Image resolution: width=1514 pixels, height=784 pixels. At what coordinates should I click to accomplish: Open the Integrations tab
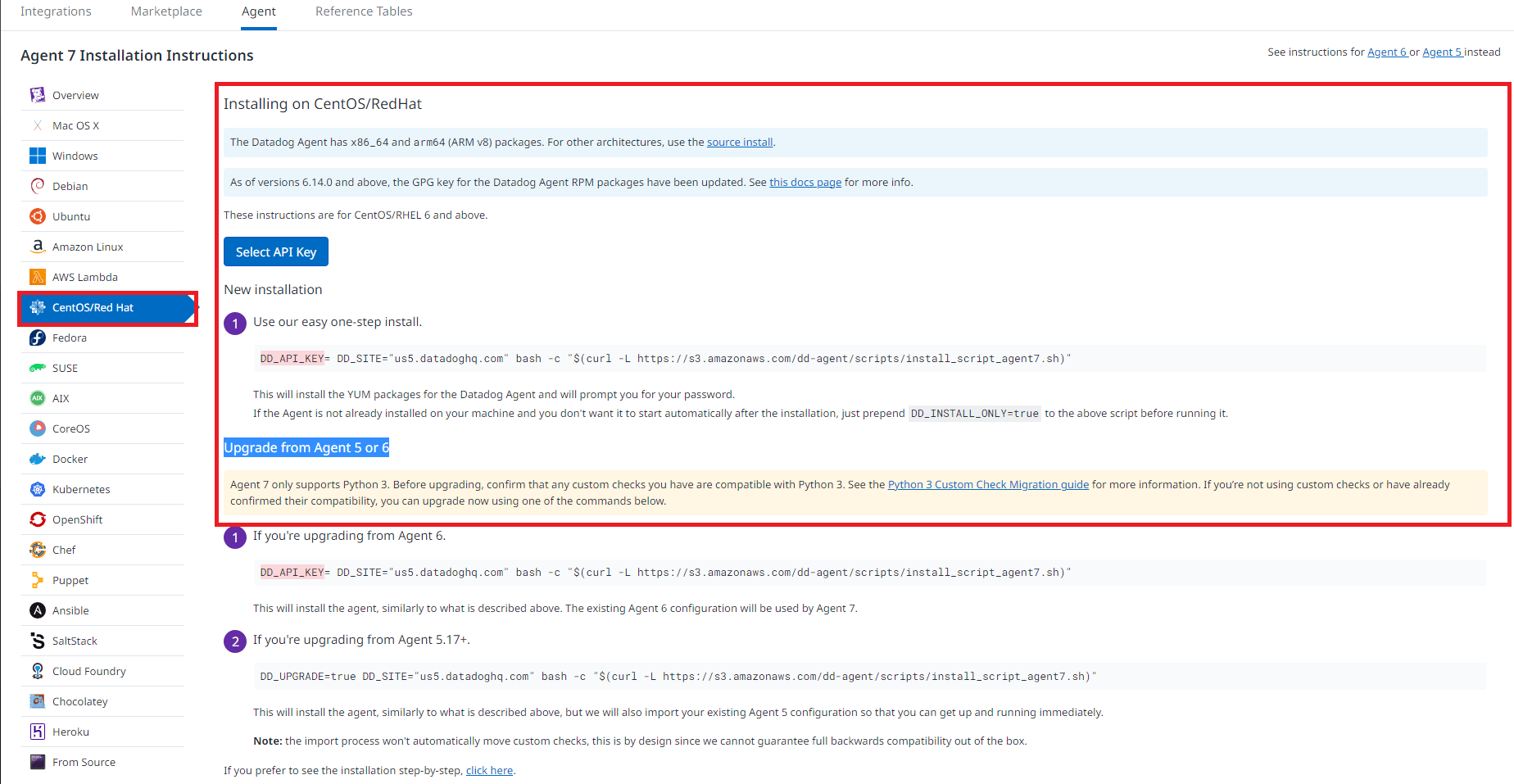pyautogui.click(x=56, y=11)
